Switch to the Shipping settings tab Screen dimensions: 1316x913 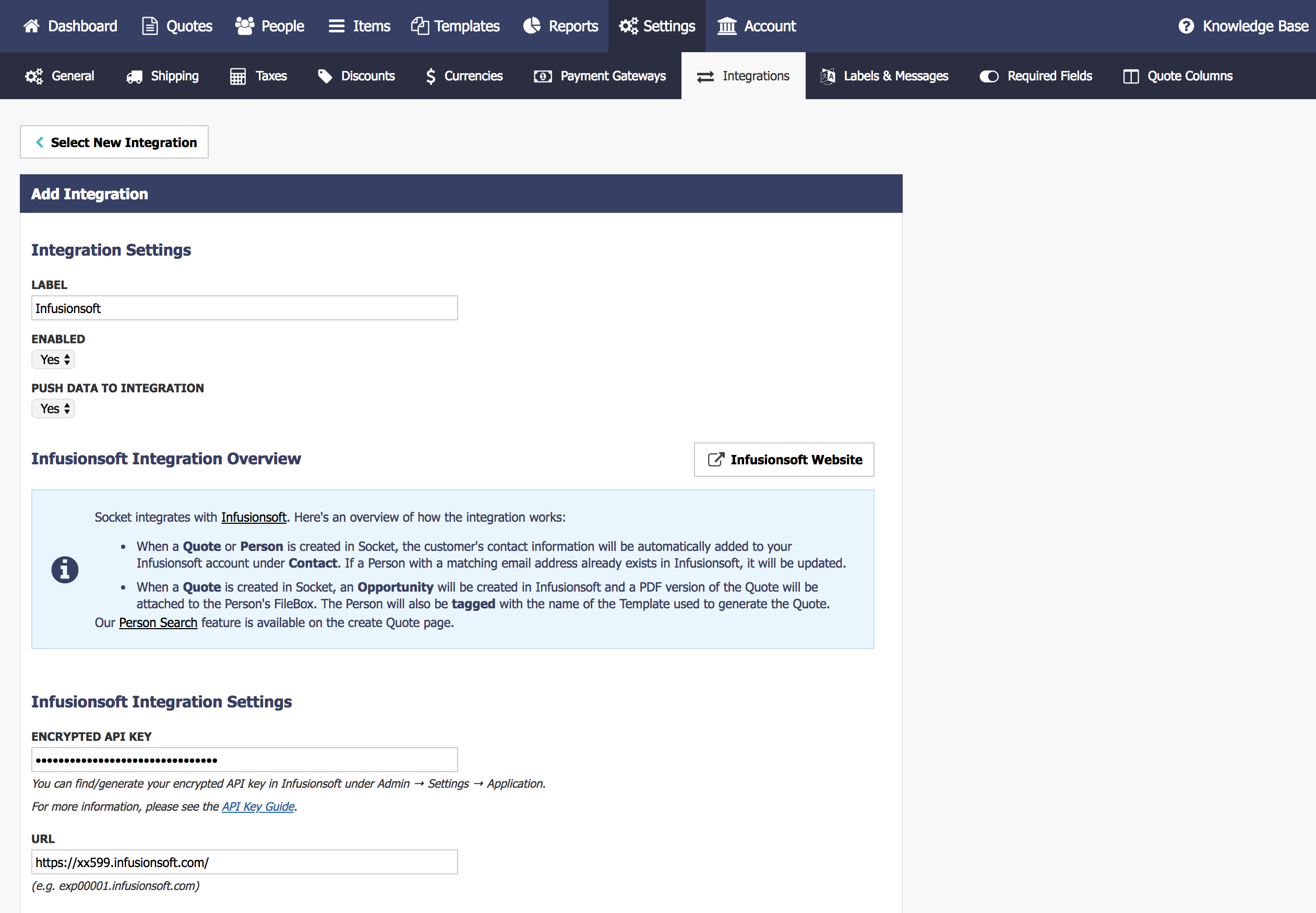162,76
